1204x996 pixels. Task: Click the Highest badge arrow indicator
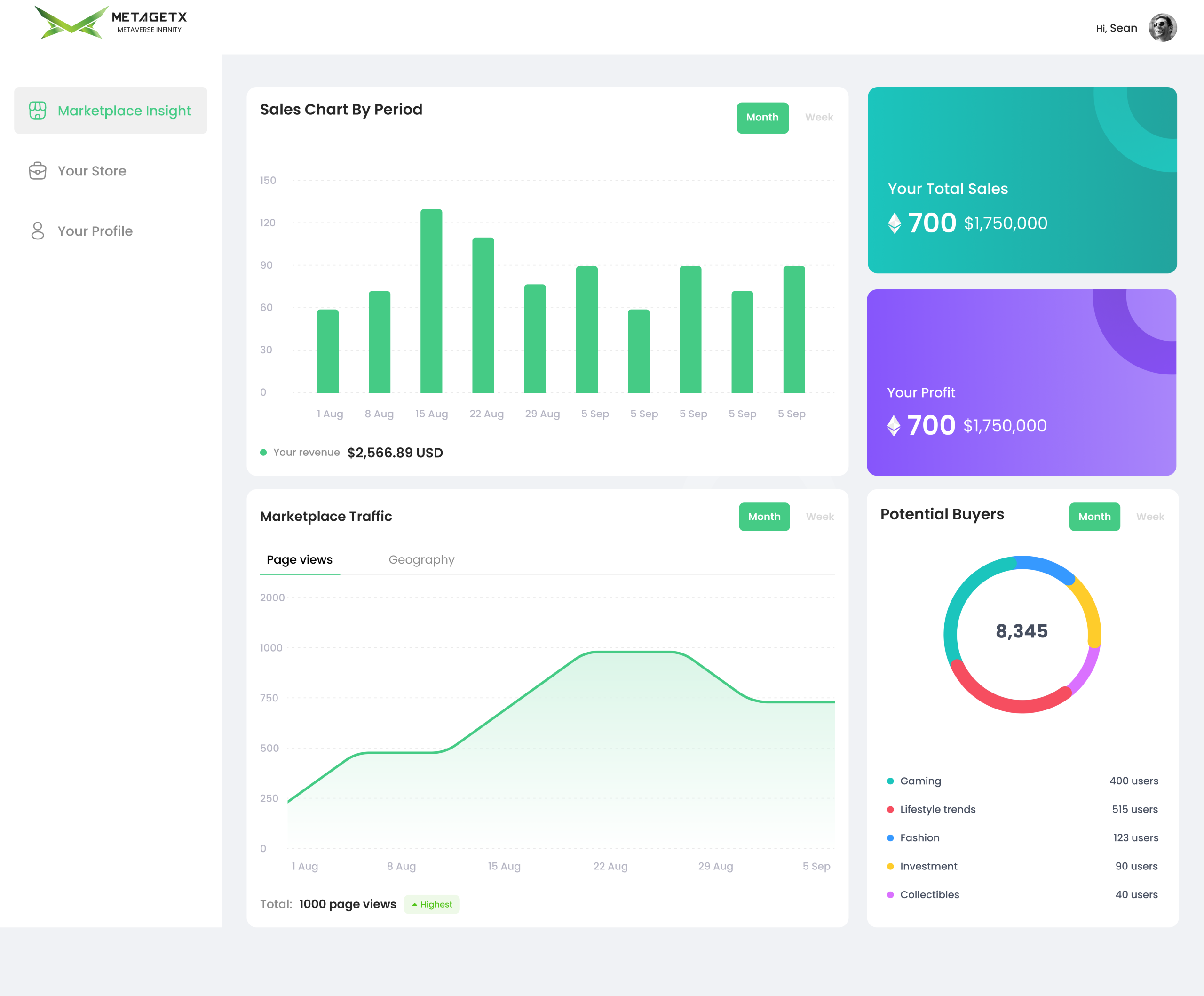pyautogui.click(x=414, y=904)
